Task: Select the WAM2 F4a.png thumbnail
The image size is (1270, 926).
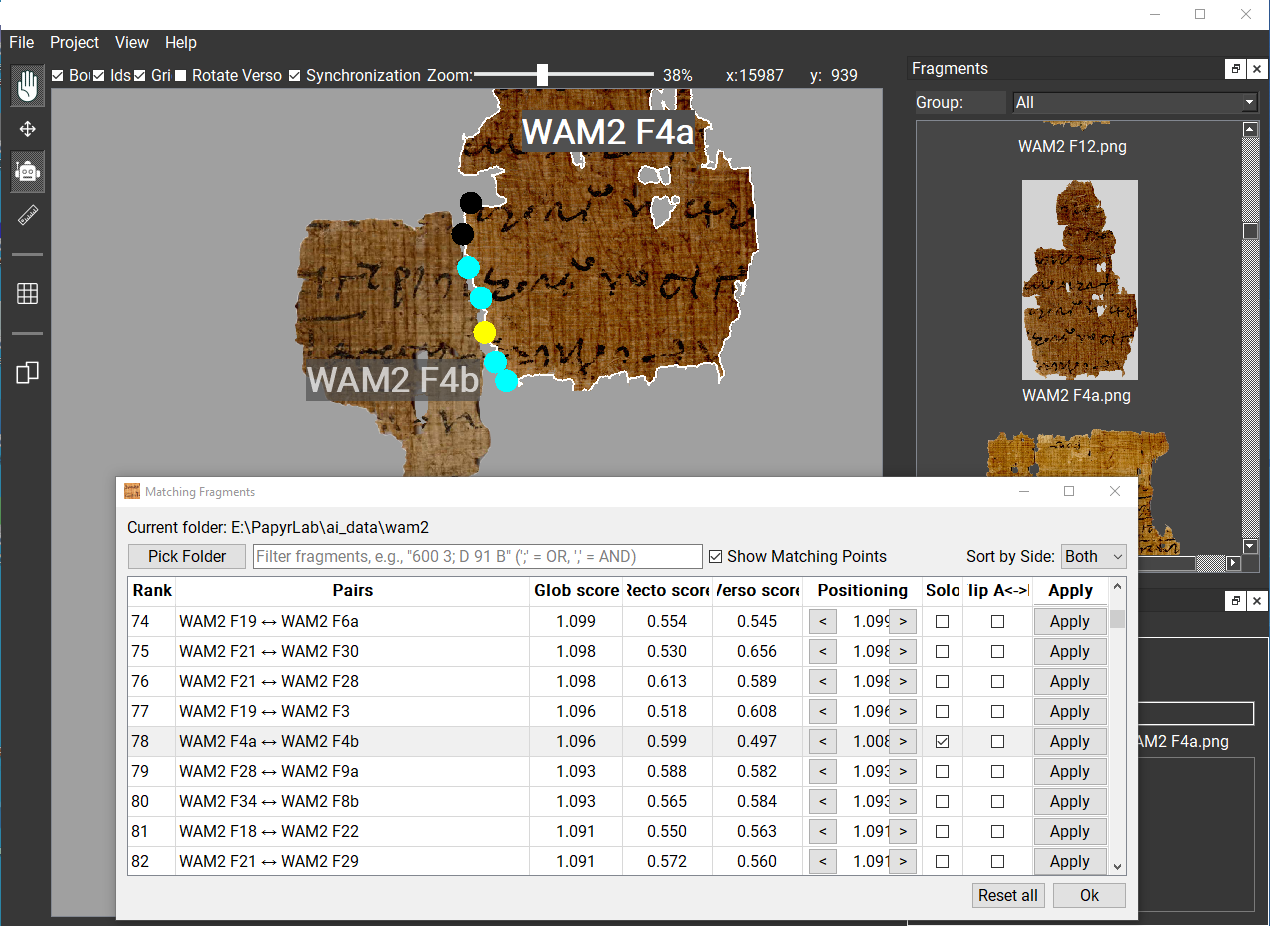Action: (1079, 279)
